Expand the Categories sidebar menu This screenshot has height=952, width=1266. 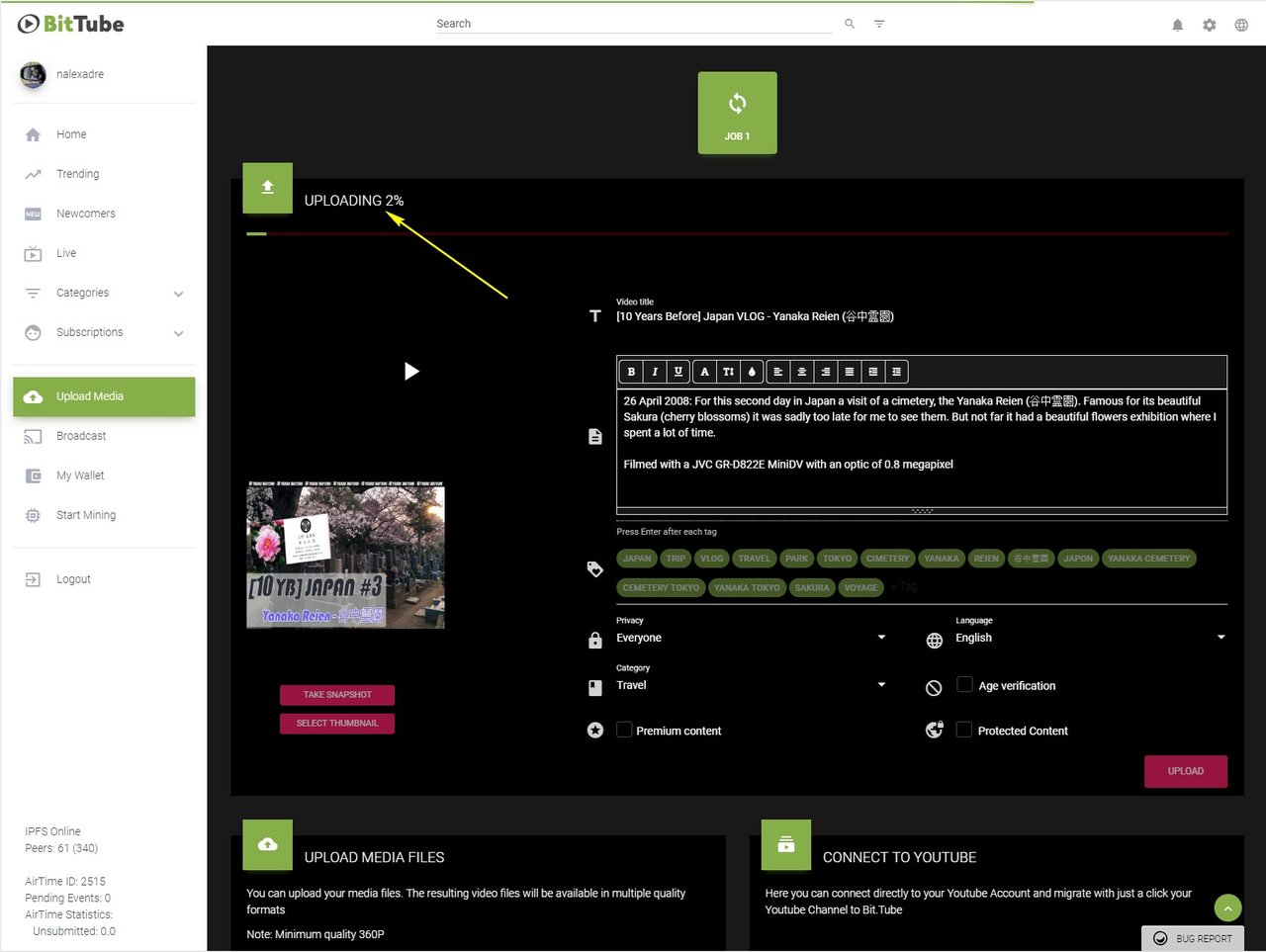coord(104,293)
